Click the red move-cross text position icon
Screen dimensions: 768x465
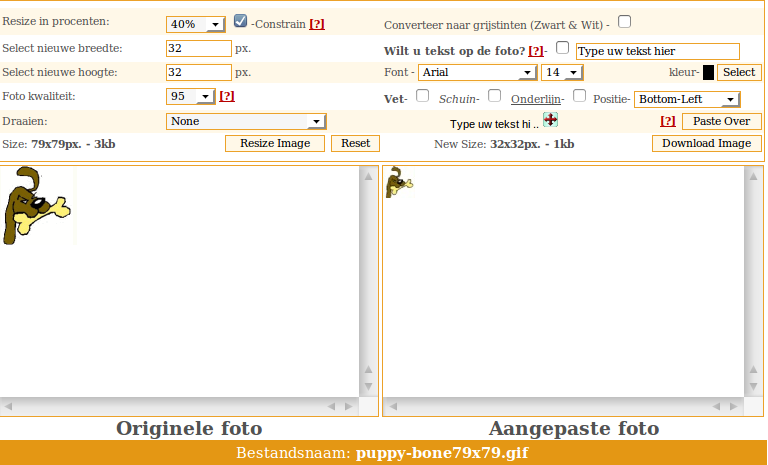551,120
